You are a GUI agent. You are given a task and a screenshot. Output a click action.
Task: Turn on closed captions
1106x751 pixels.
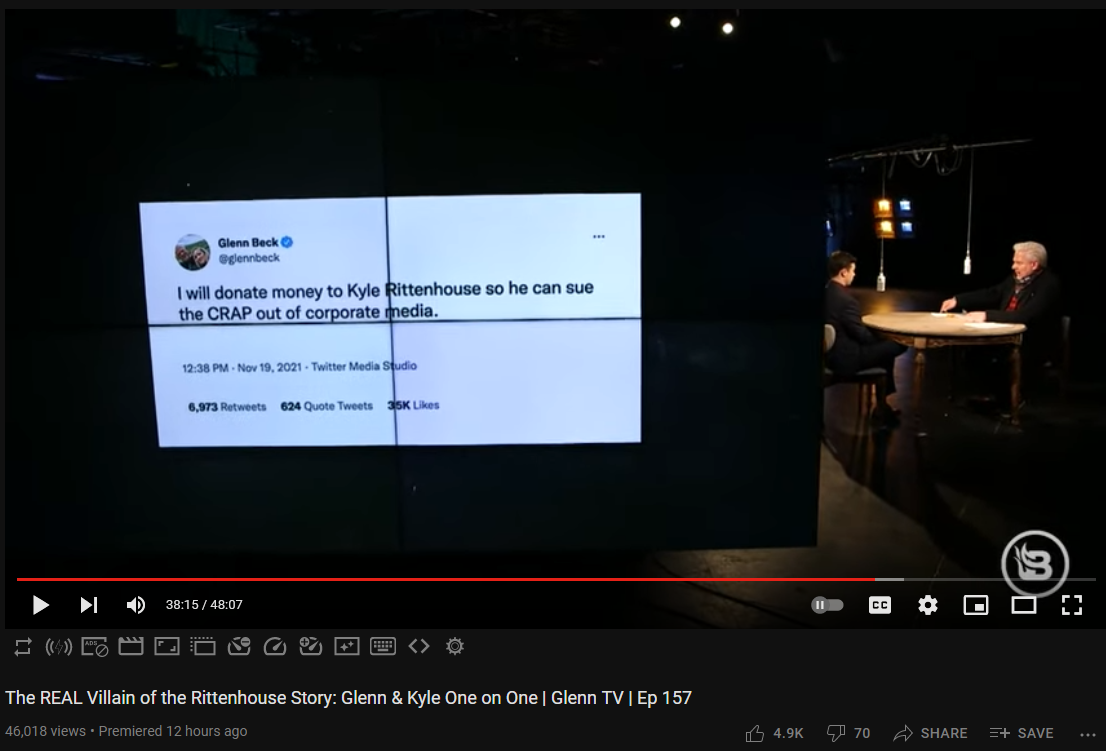pos(880,605)
